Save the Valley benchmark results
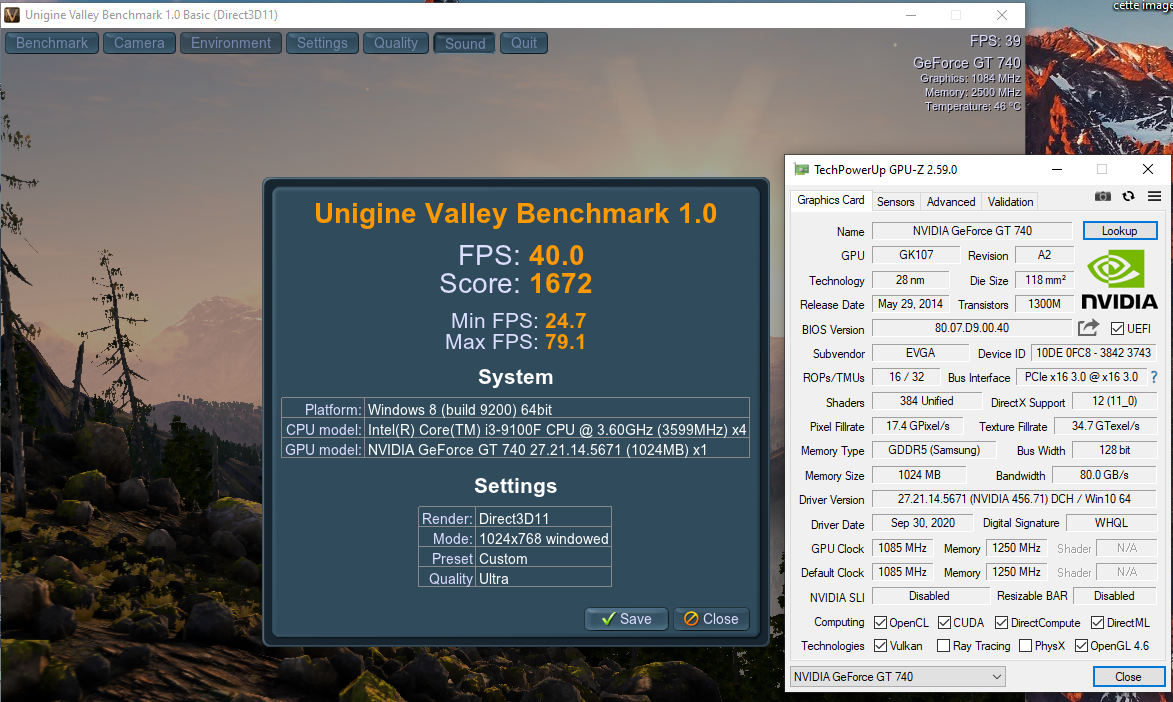This screenshot has height=702, width=1173. (x=626, y=619)
